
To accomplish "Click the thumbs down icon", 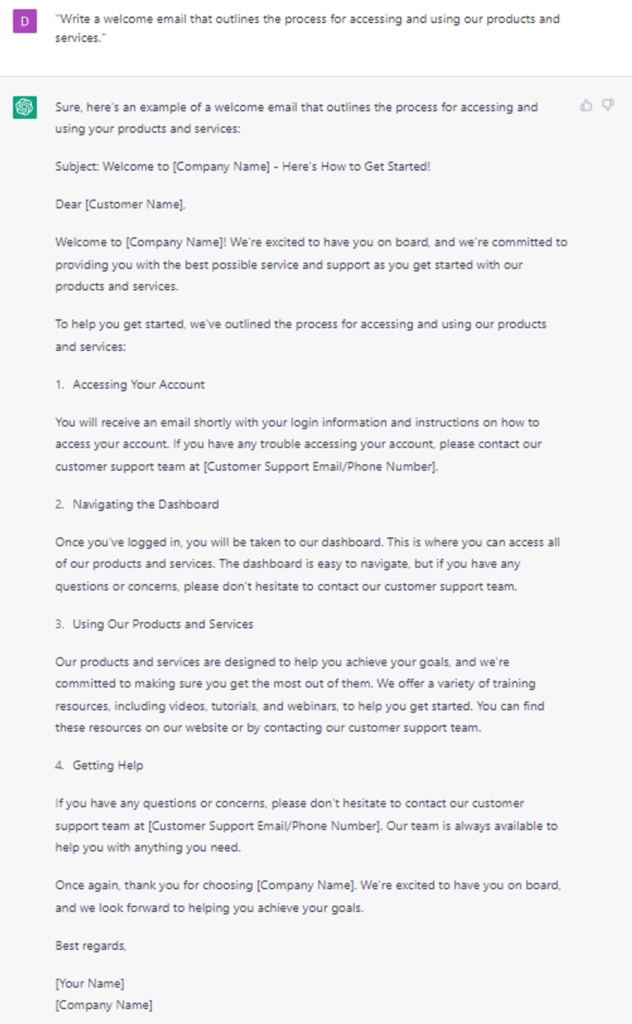I will [608, 105].
